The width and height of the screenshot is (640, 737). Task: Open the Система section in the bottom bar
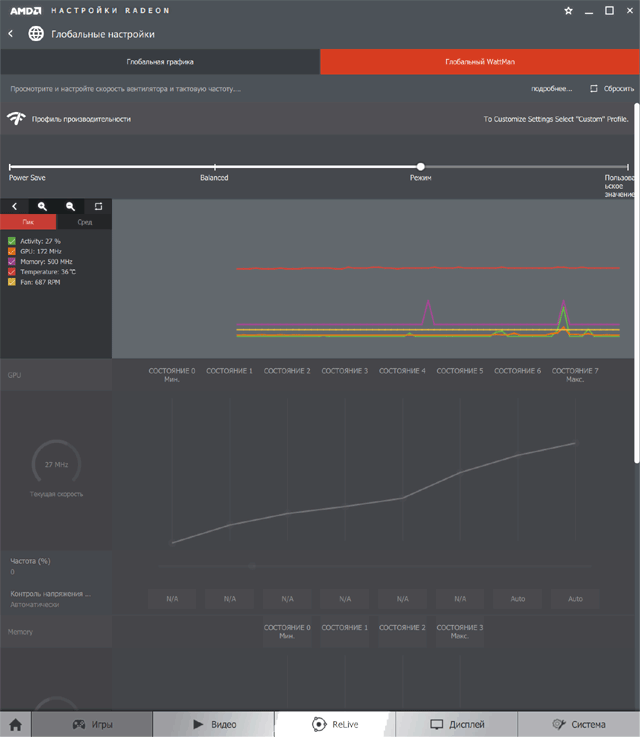(579, 724)
